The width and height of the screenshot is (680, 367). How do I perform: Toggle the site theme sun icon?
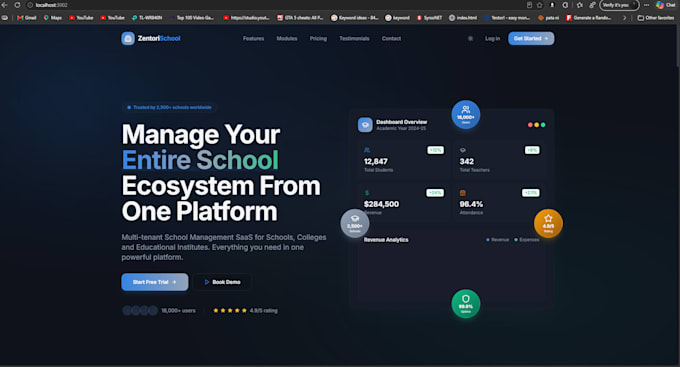[x=471, y=39]
